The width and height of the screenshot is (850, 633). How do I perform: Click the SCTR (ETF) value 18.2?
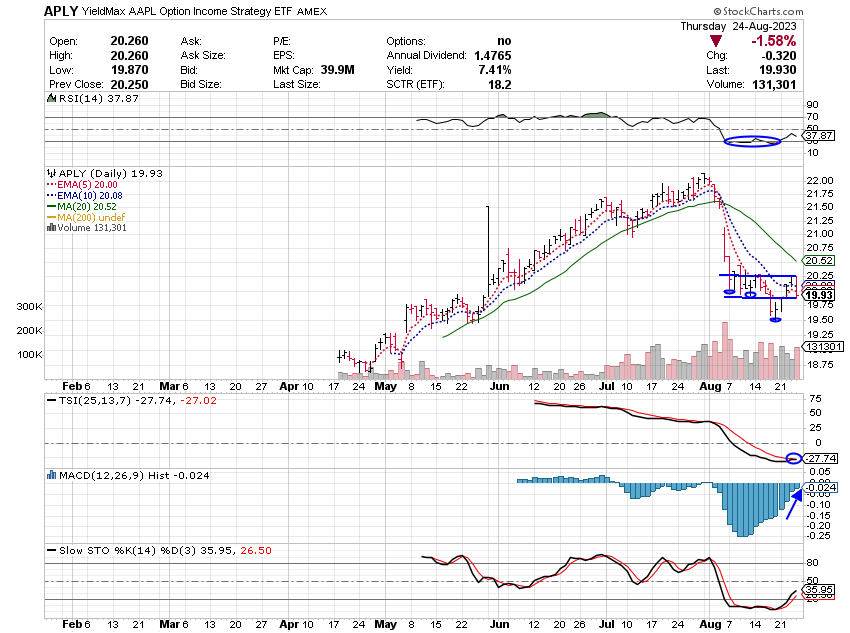pos(500,85)
